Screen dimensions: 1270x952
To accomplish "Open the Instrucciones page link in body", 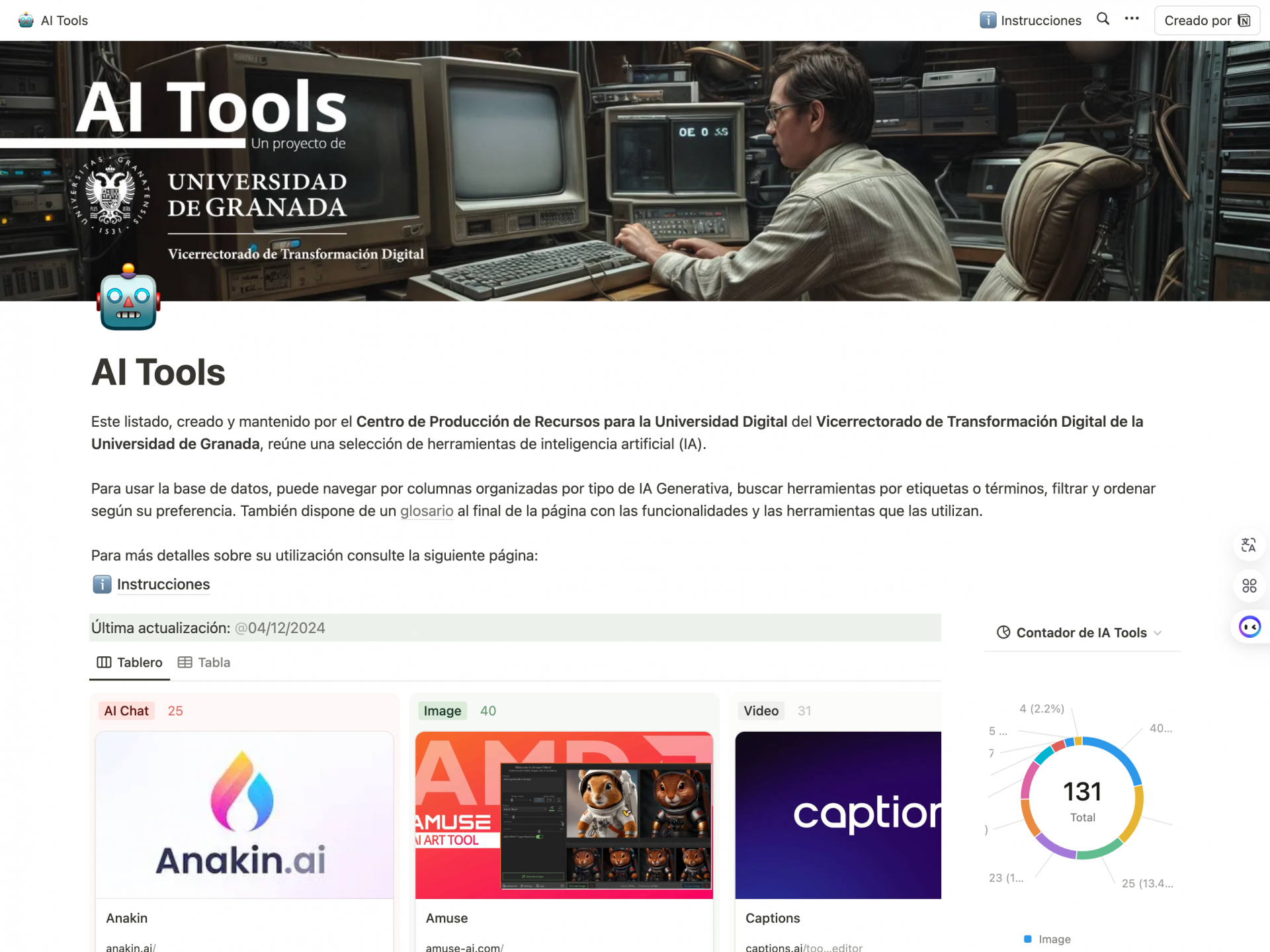I will pos(163,584).
